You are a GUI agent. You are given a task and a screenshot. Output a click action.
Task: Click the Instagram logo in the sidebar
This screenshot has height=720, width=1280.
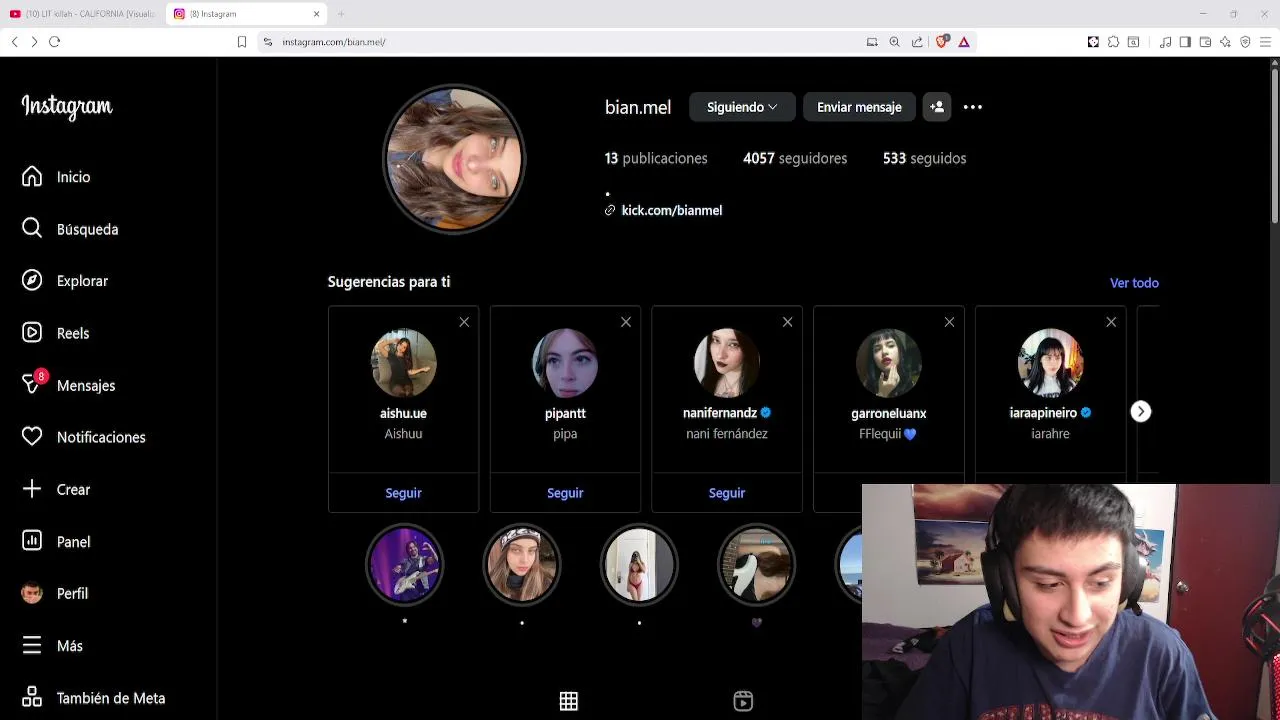click(67, 107)
